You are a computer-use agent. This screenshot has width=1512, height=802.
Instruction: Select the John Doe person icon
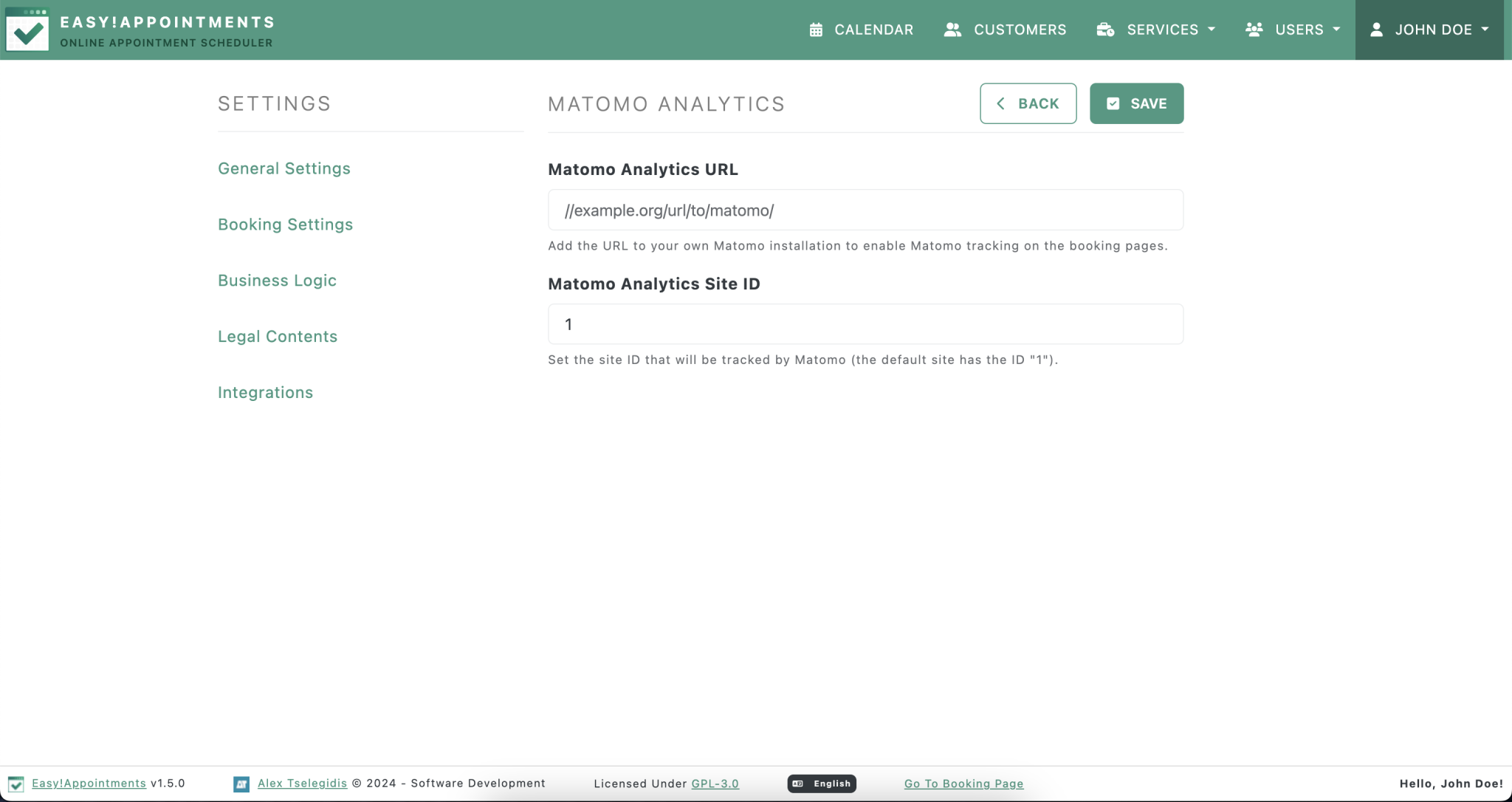tap(1376, 30)
